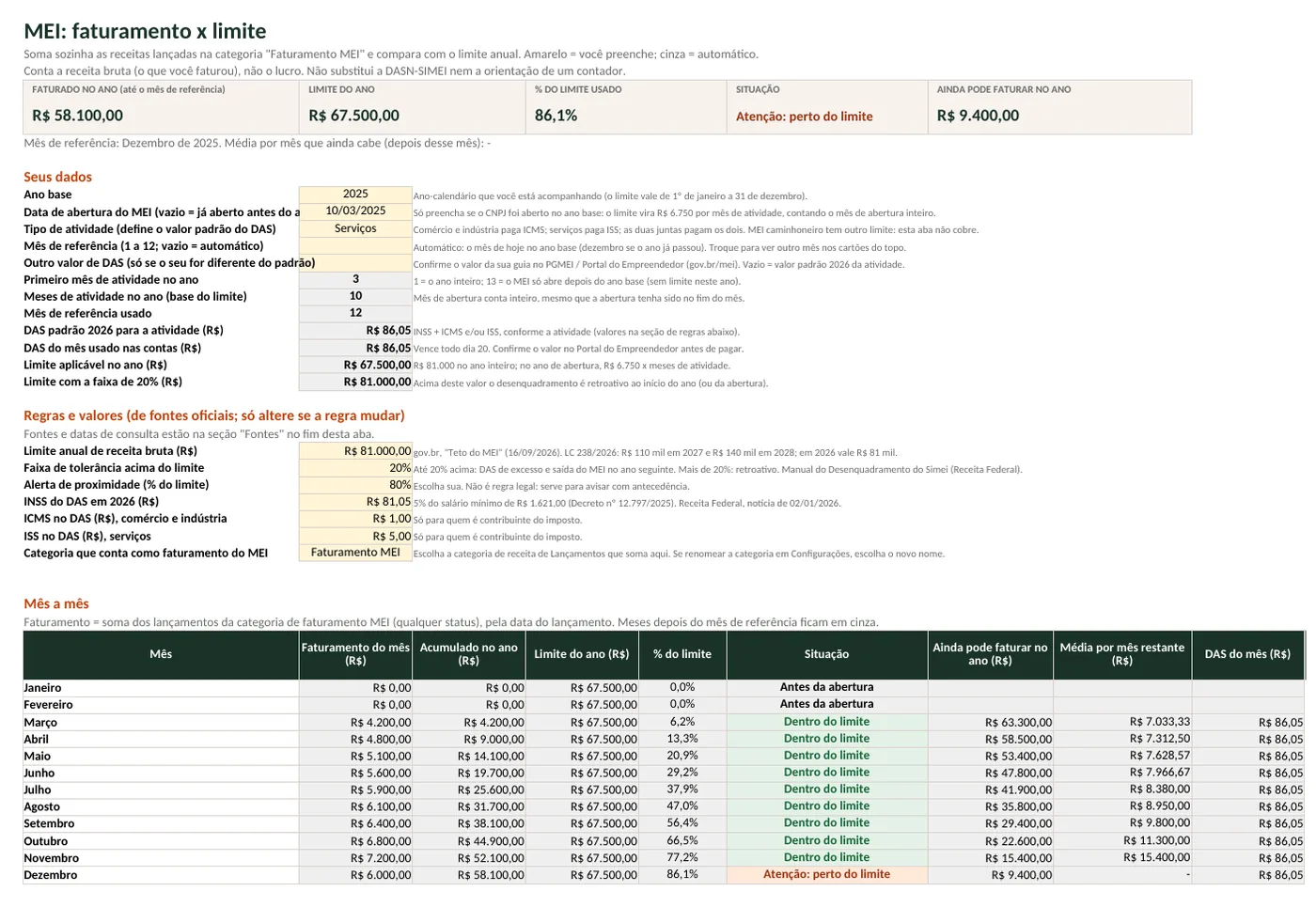Edit the Faixa de tolerância 20% cell
This screenshot has height=907, width=1316.
coord(355,468)
